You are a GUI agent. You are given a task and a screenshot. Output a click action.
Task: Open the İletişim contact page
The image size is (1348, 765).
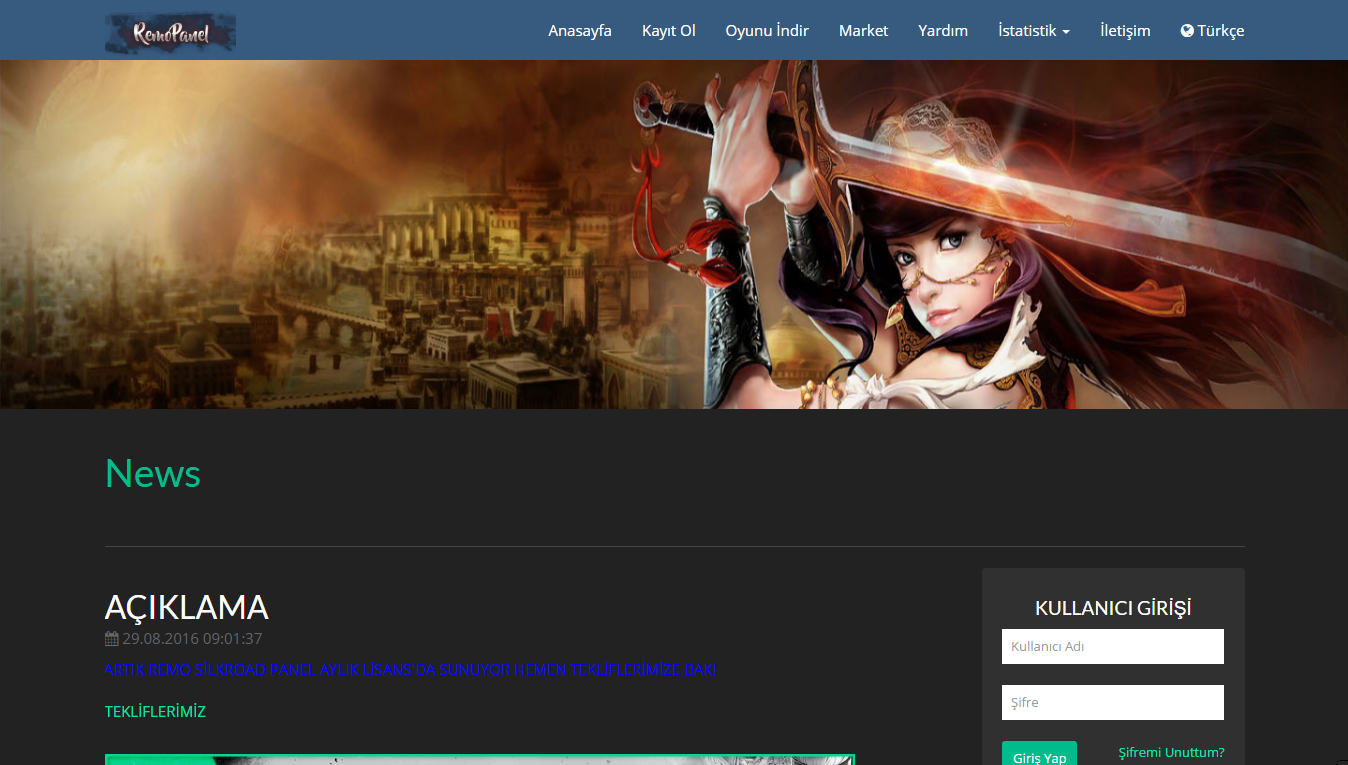[1125, 31]
